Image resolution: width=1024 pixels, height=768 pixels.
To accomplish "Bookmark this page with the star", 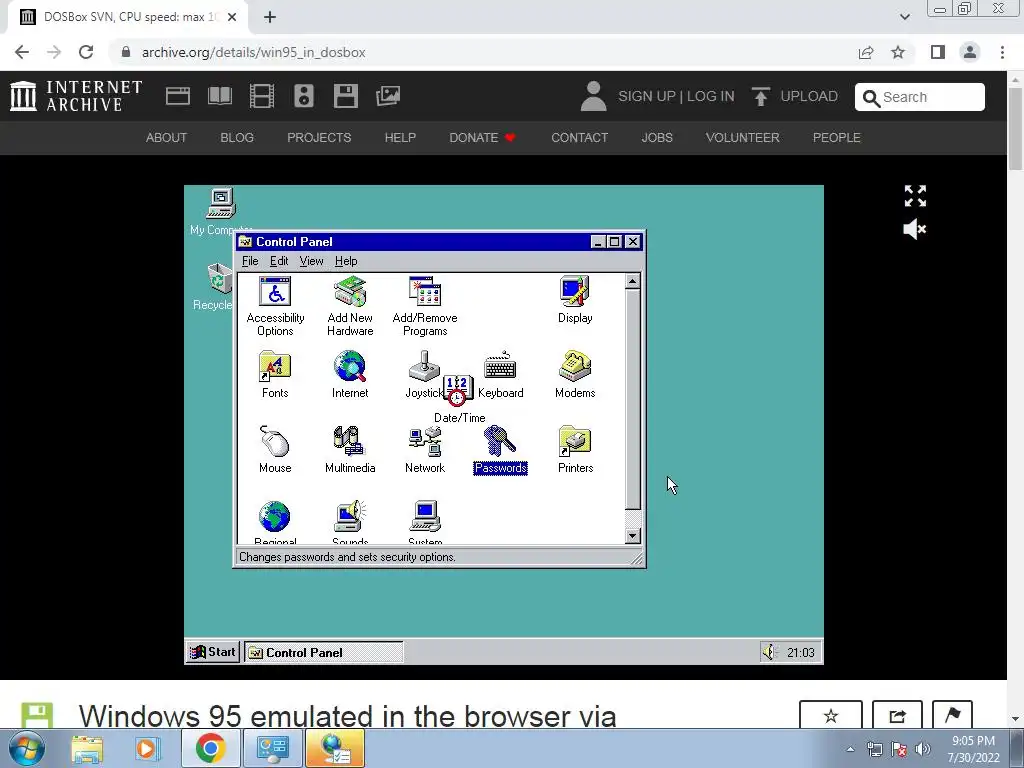I will 898,52.
